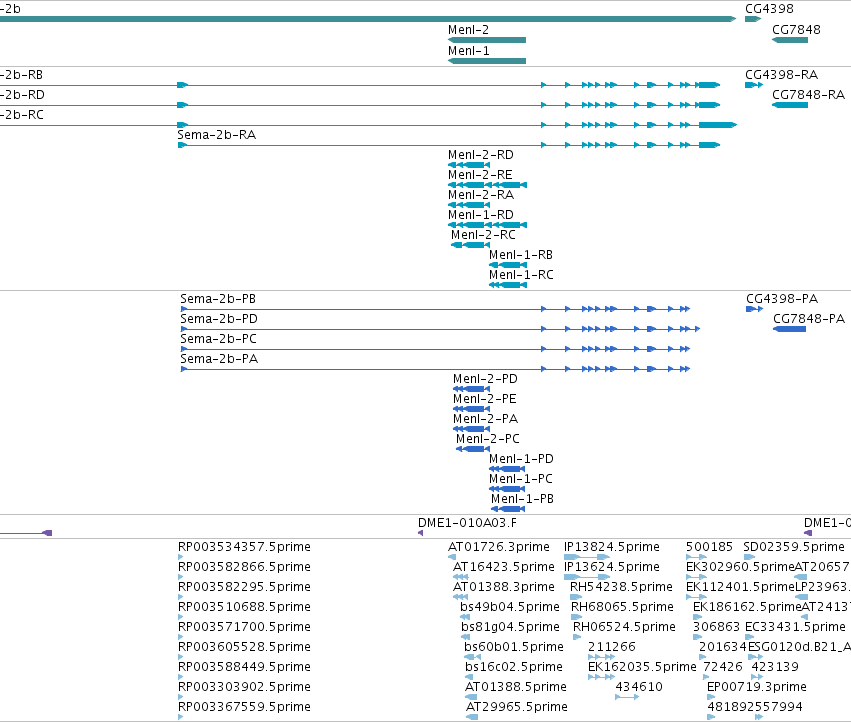This screenshot has width=851, height=722.
Task: Select the RP003605528.5prime EST label
Action: click(244, 647)
